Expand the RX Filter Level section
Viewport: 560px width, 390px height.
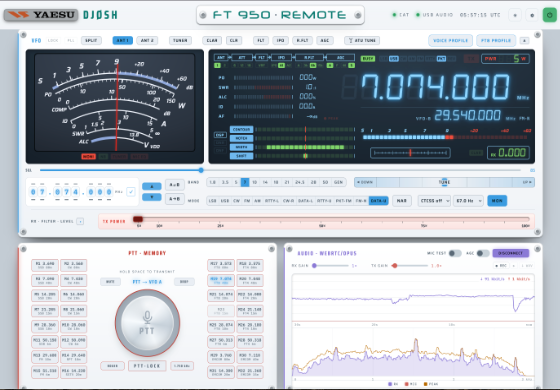(80, 221)
